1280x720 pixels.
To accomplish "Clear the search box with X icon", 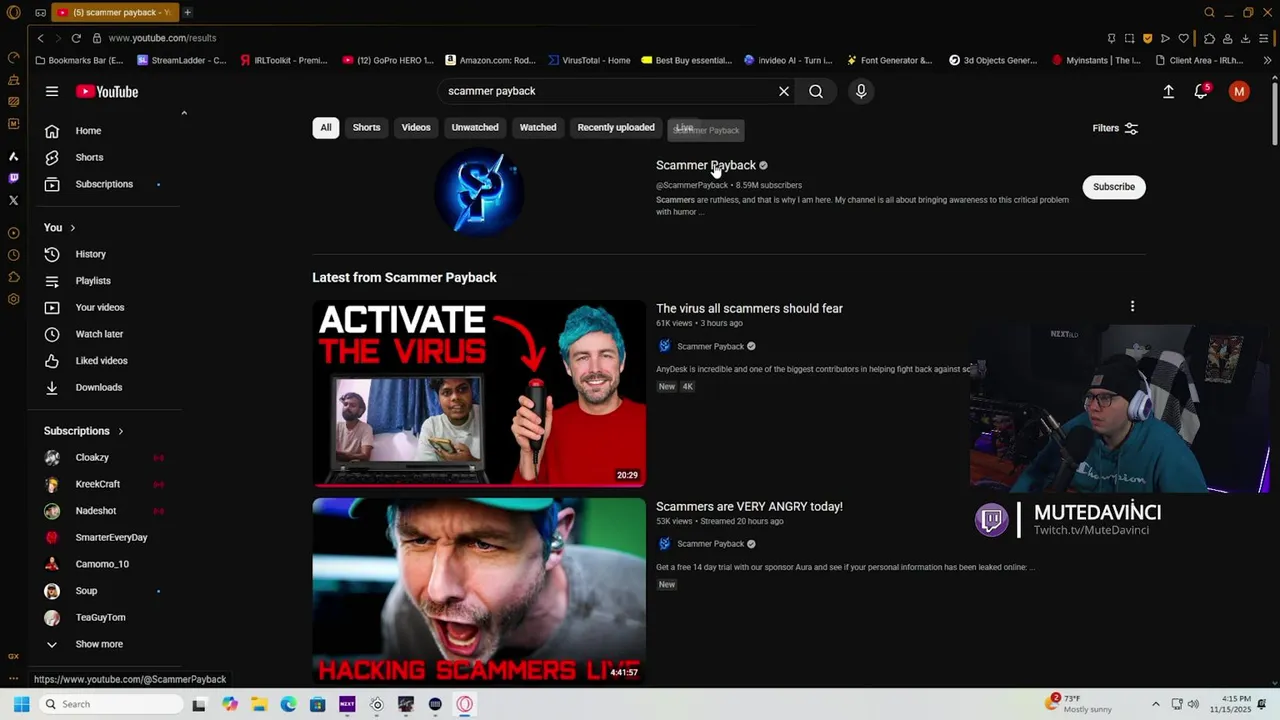I will tap(784, 91).
